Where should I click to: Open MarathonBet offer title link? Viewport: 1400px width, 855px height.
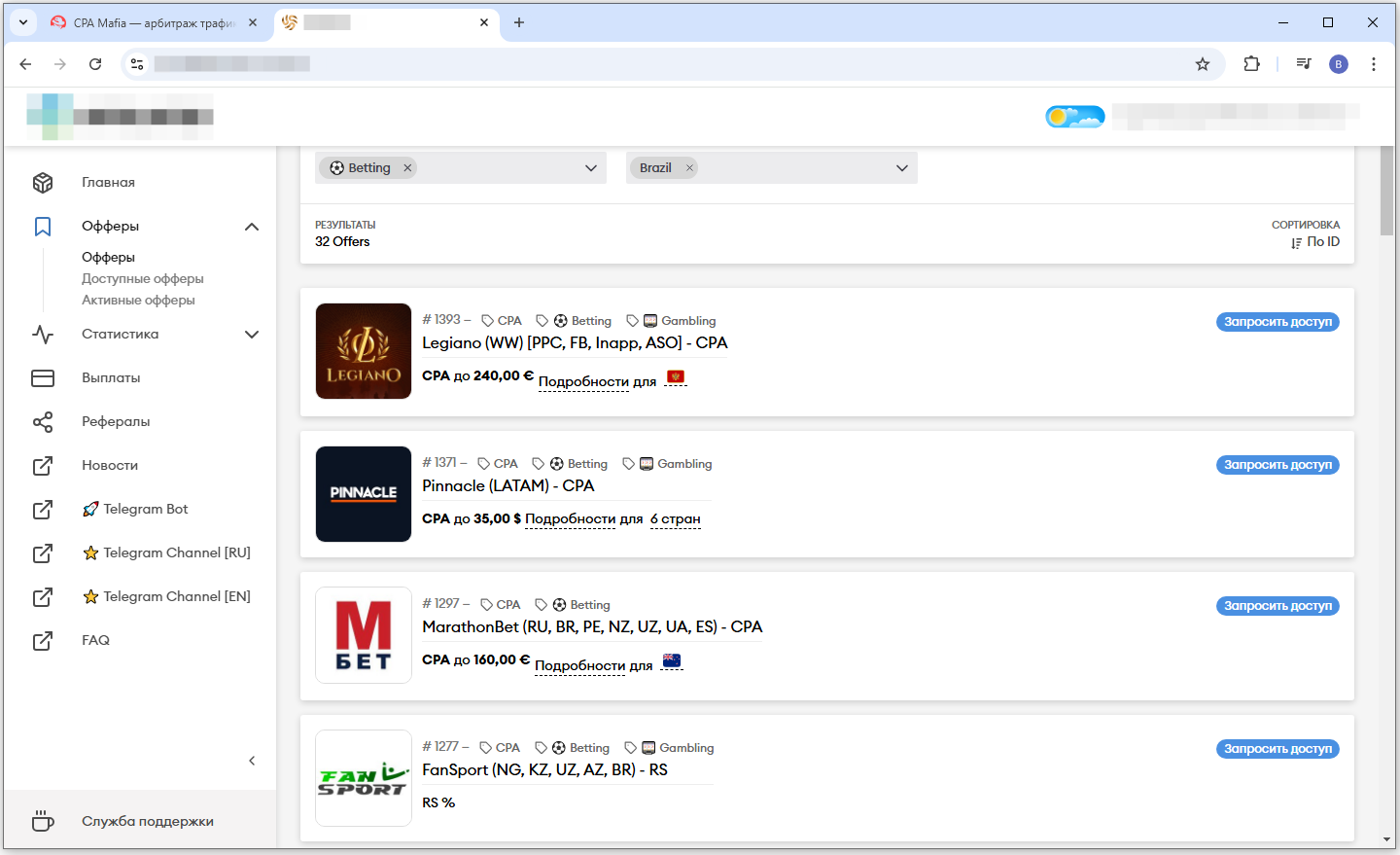[592, 627]
